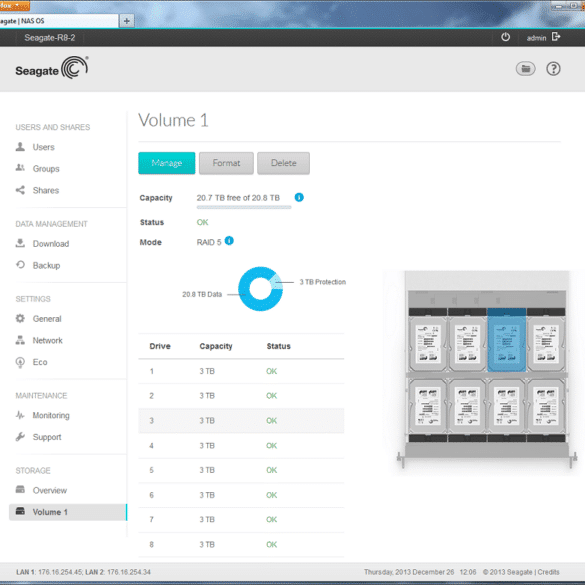The image size is (585, 585).
Task: Click the RAID 5 mode value
Action: click(209, 243)
